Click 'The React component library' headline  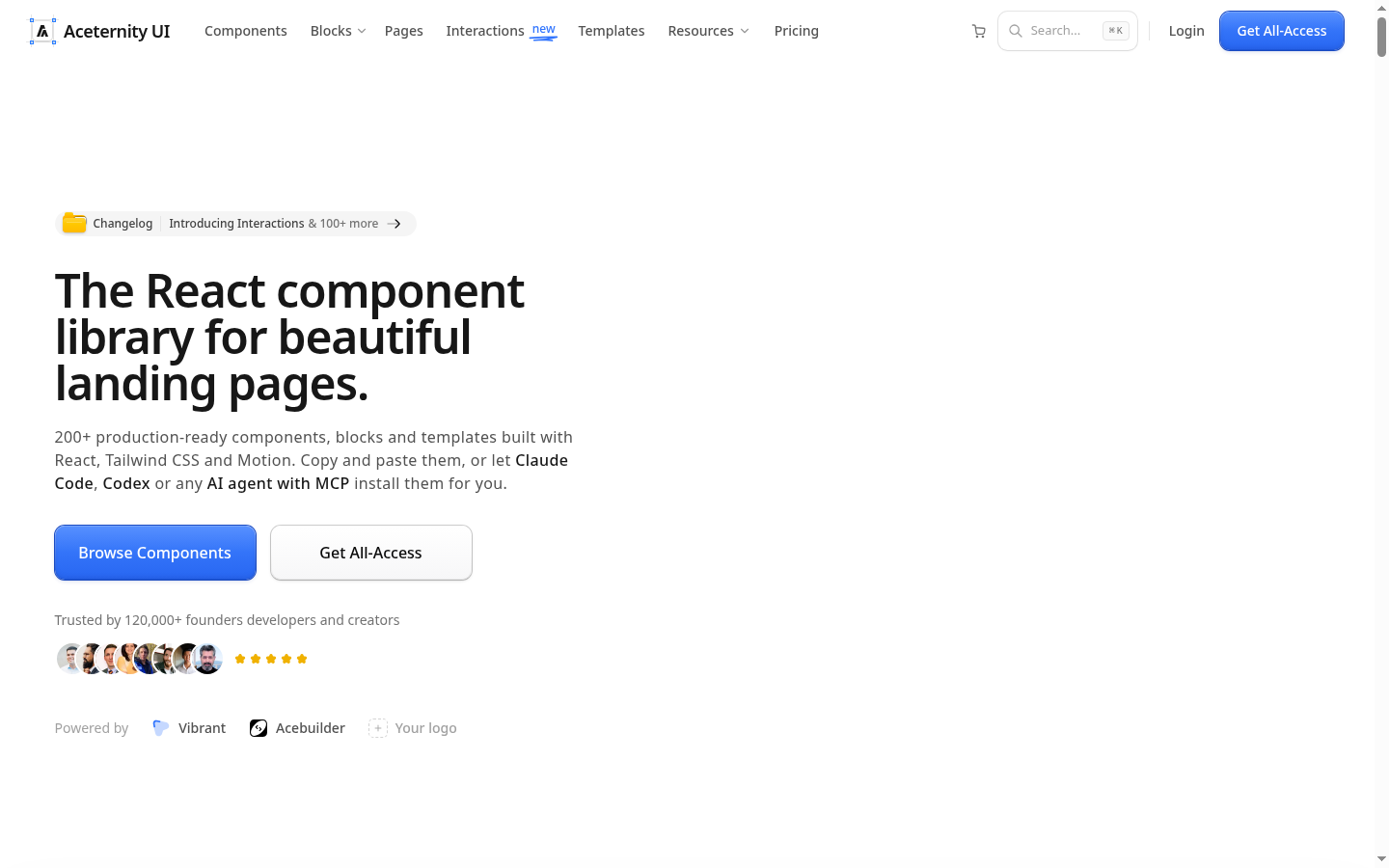coord(289,338)
